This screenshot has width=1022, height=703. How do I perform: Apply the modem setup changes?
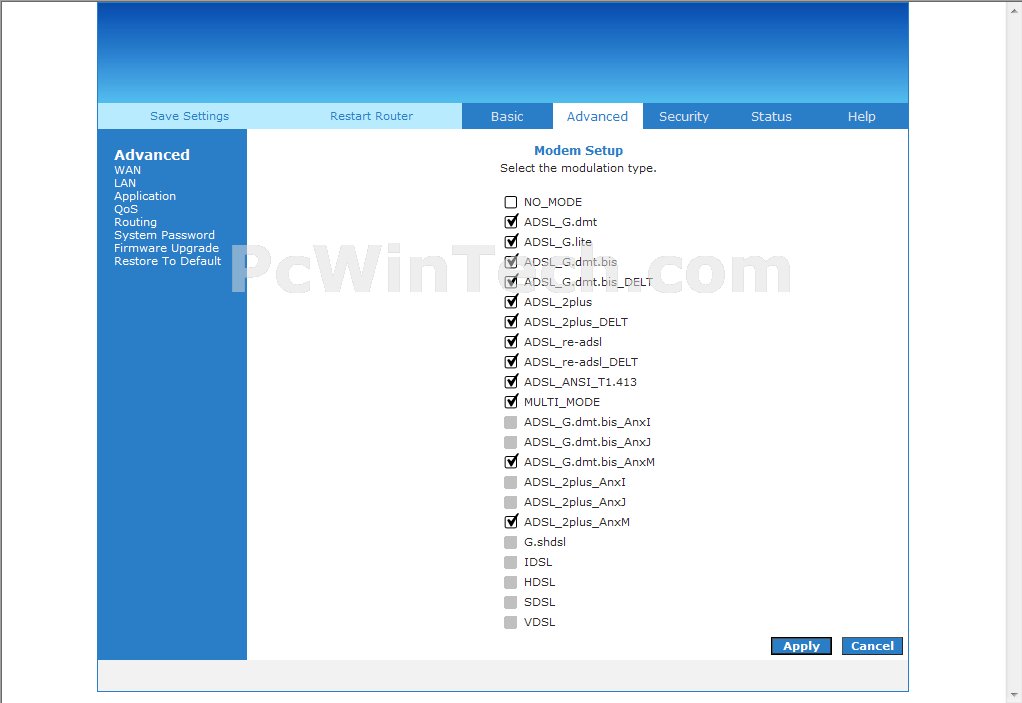pos(801,646)
